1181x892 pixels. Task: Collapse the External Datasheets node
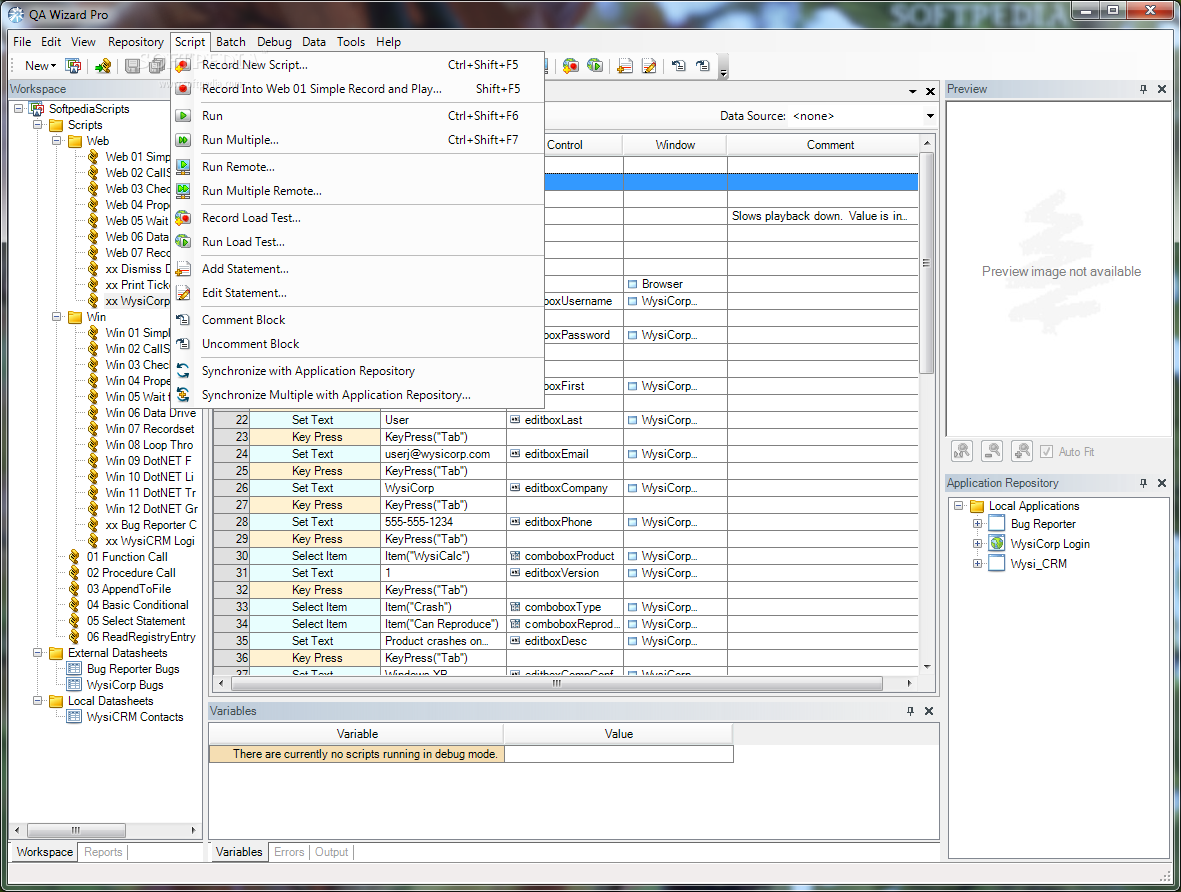38,652
